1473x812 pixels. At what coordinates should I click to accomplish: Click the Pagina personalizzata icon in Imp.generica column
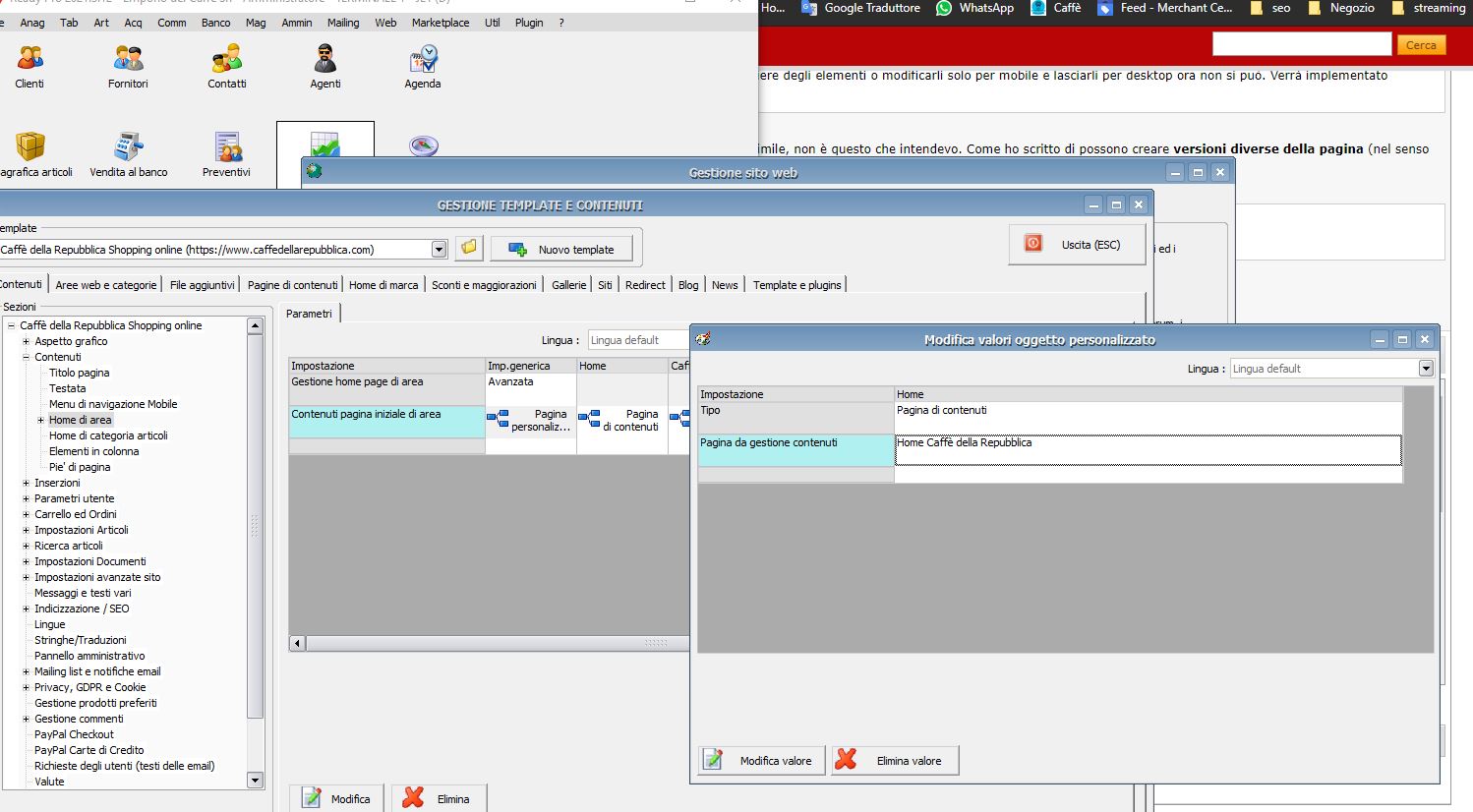click(x=498, y=420)
